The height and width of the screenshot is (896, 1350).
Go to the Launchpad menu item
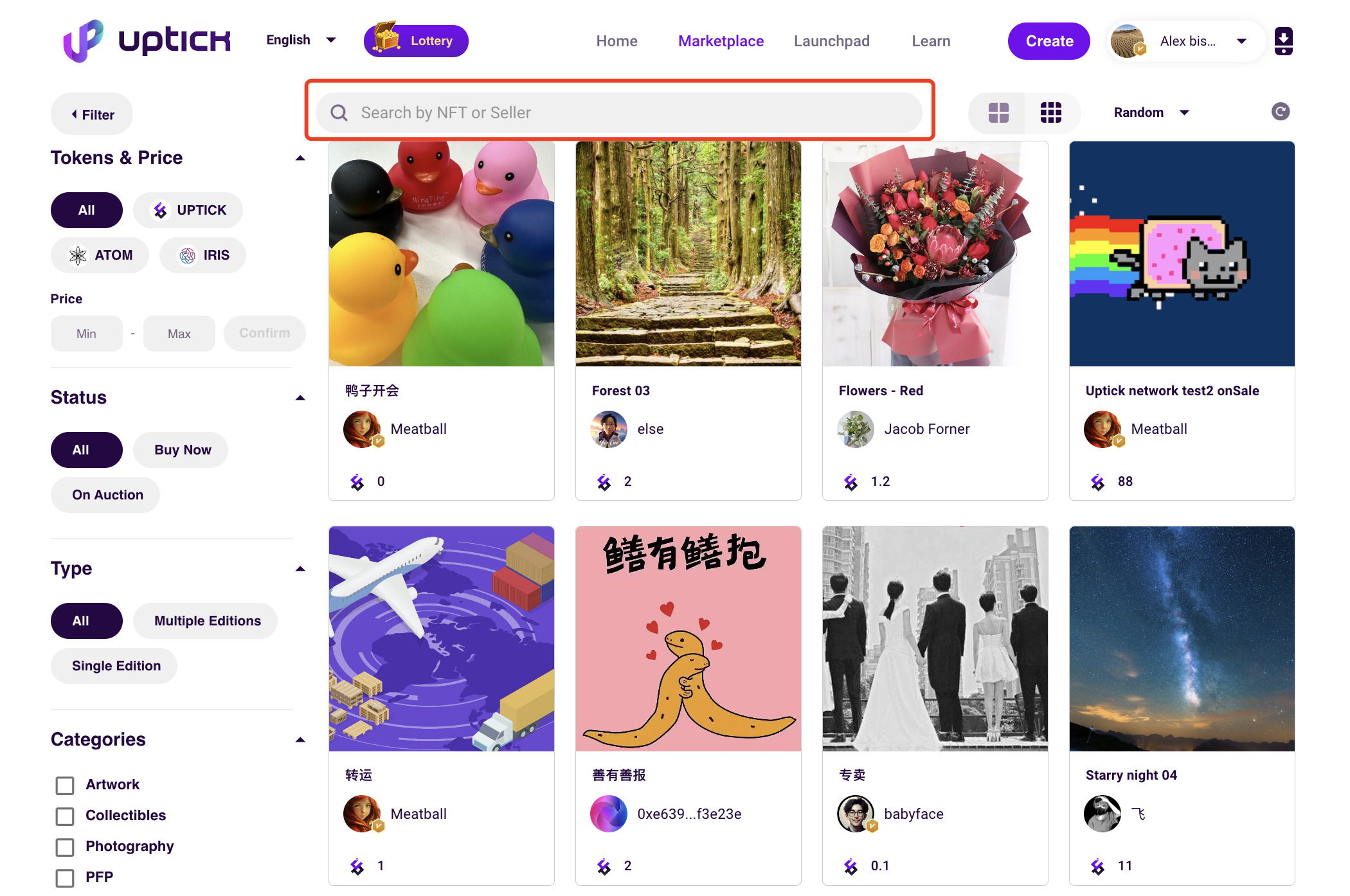pos(831,41)
